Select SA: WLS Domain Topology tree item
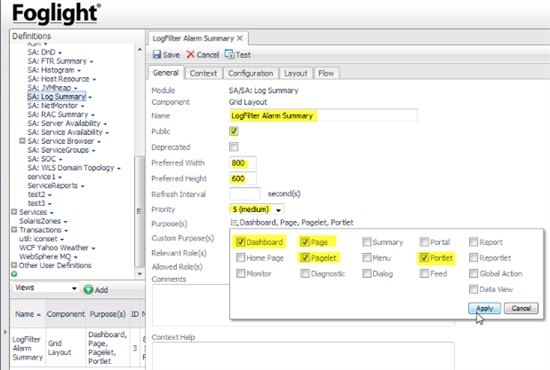Screen dimensions: 550x370 [x=71, y=168]
